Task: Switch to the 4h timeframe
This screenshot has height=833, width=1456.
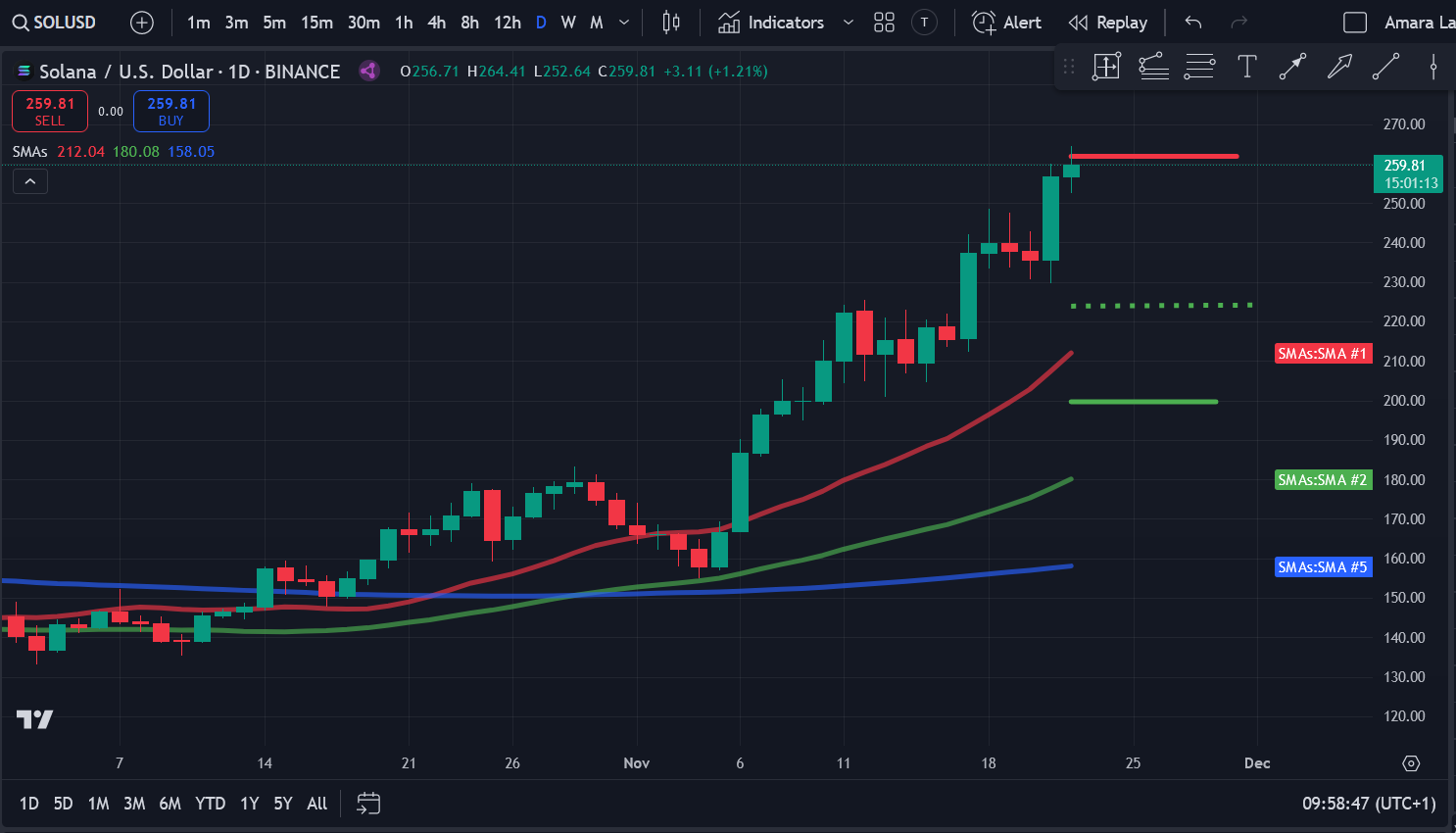Action: pos(437,23)
